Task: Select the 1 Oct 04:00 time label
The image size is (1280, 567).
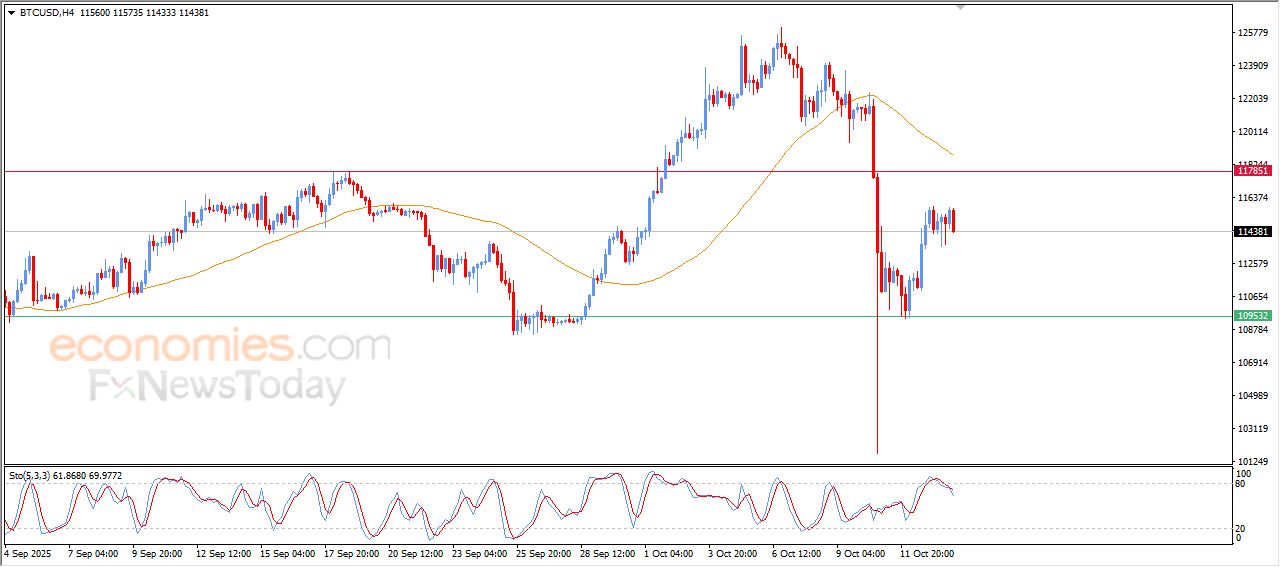Action: [x=667, y=553]
